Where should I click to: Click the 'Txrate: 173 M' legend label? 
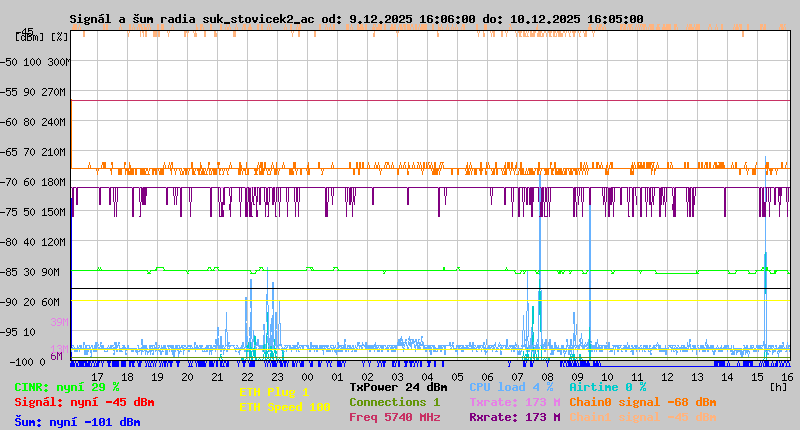(x=515, y=402)
